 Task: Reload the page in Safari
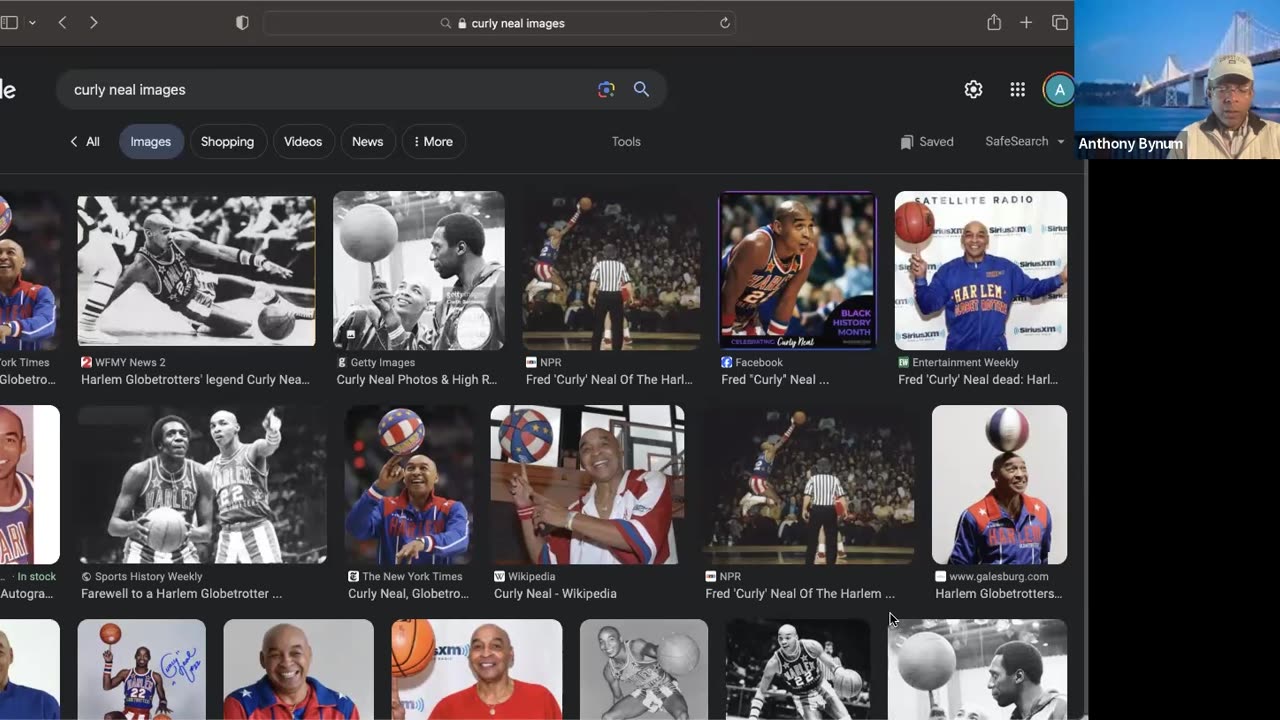point(725,23)
